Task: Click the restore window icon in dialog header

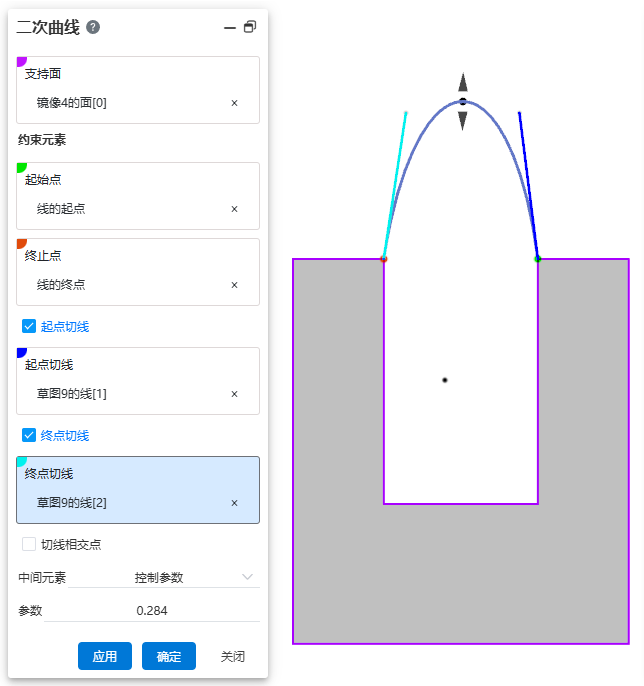Action: 250,27
